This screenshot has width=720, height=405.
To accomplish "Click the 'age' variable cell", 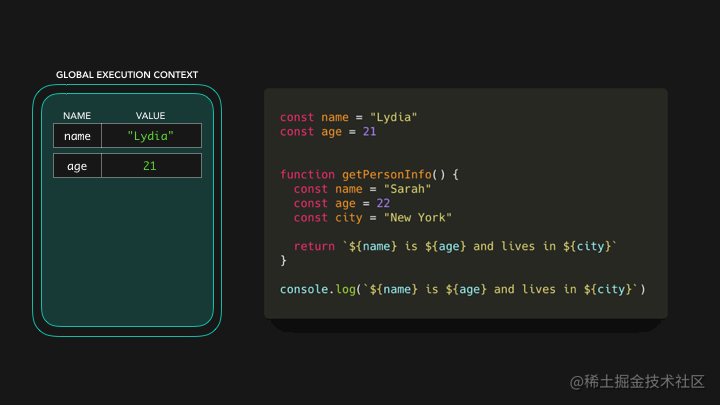I will tap(77, 166).
